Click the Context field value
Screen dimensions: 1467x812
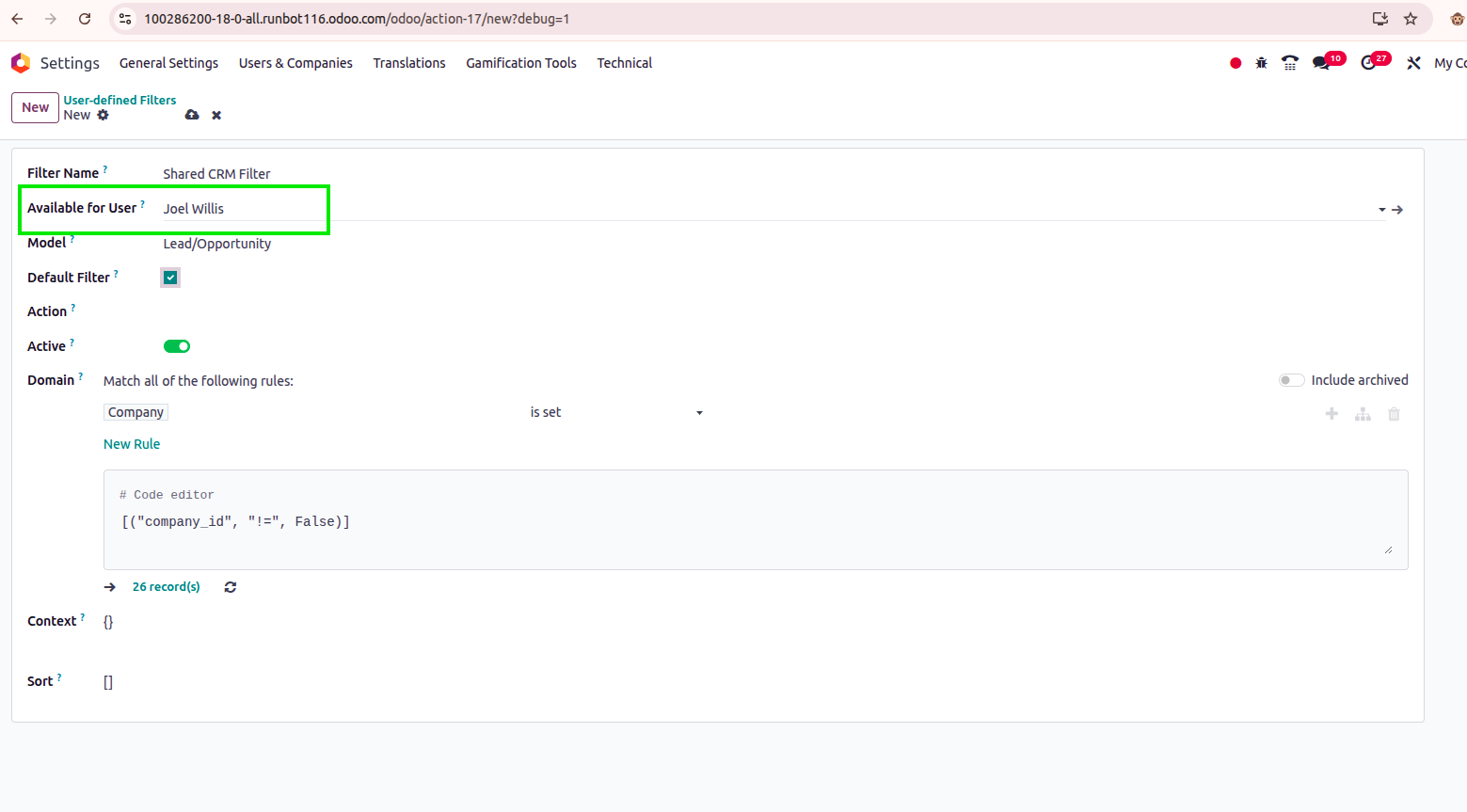click(108, 622)
